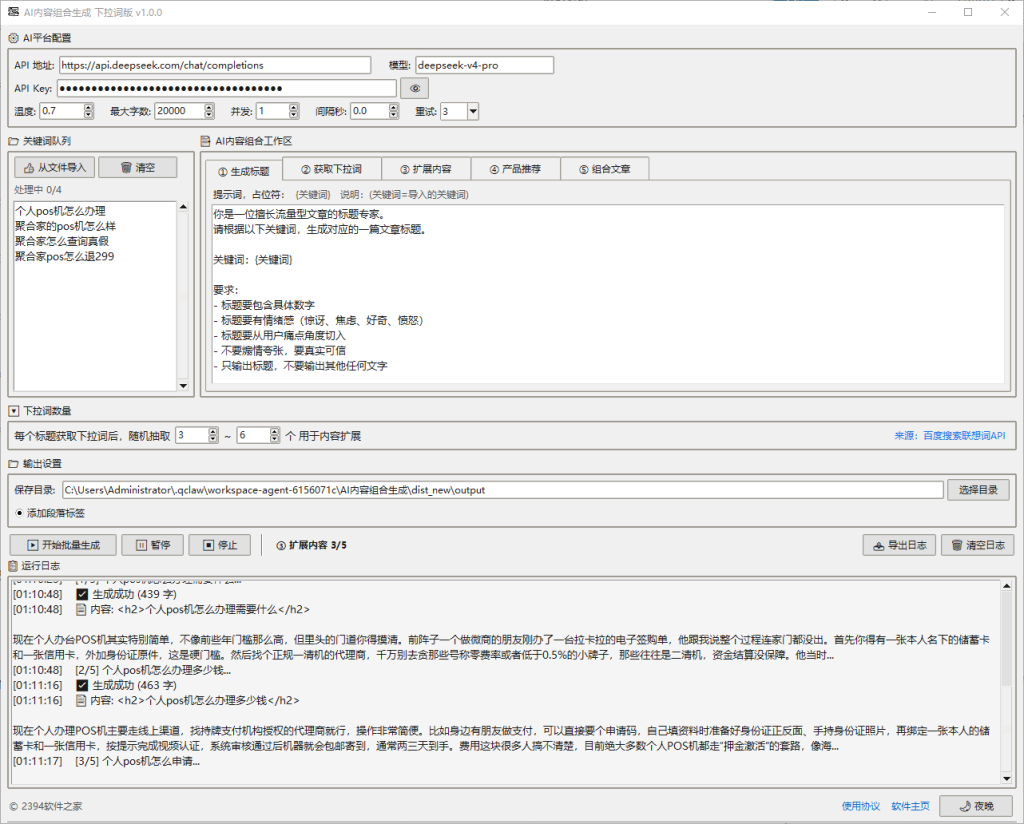Open the 重试 retry dropdown

(473, 112)
